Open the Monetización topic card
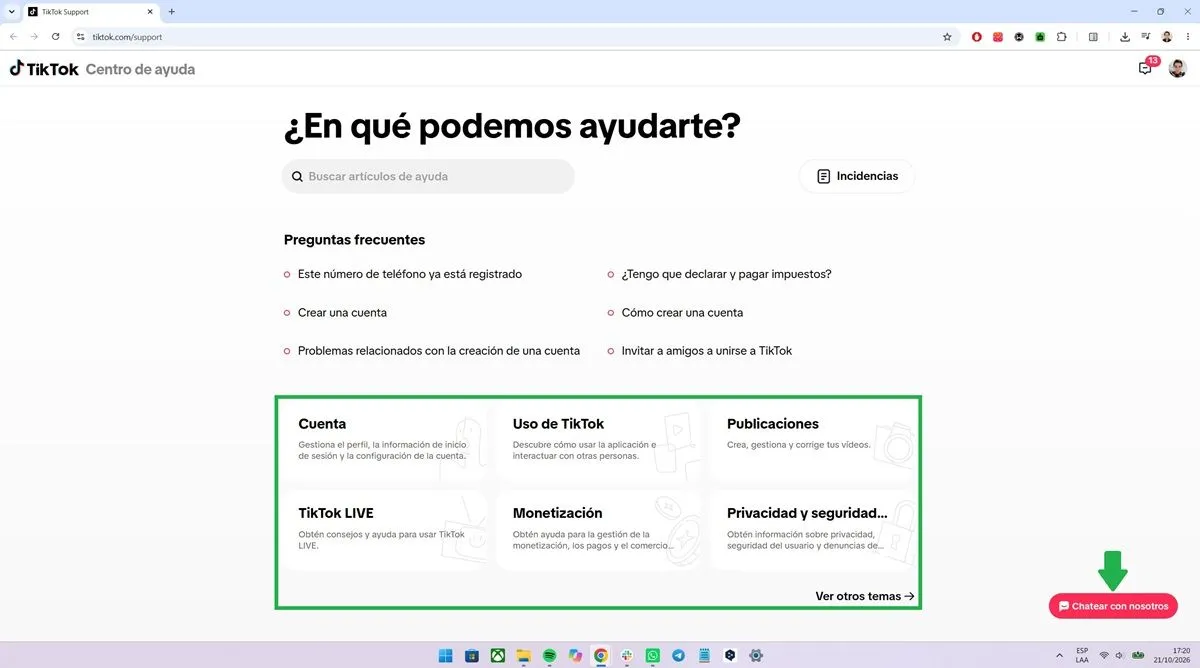Viewport: 1200px width, 668px height. (x=598, y=530)
